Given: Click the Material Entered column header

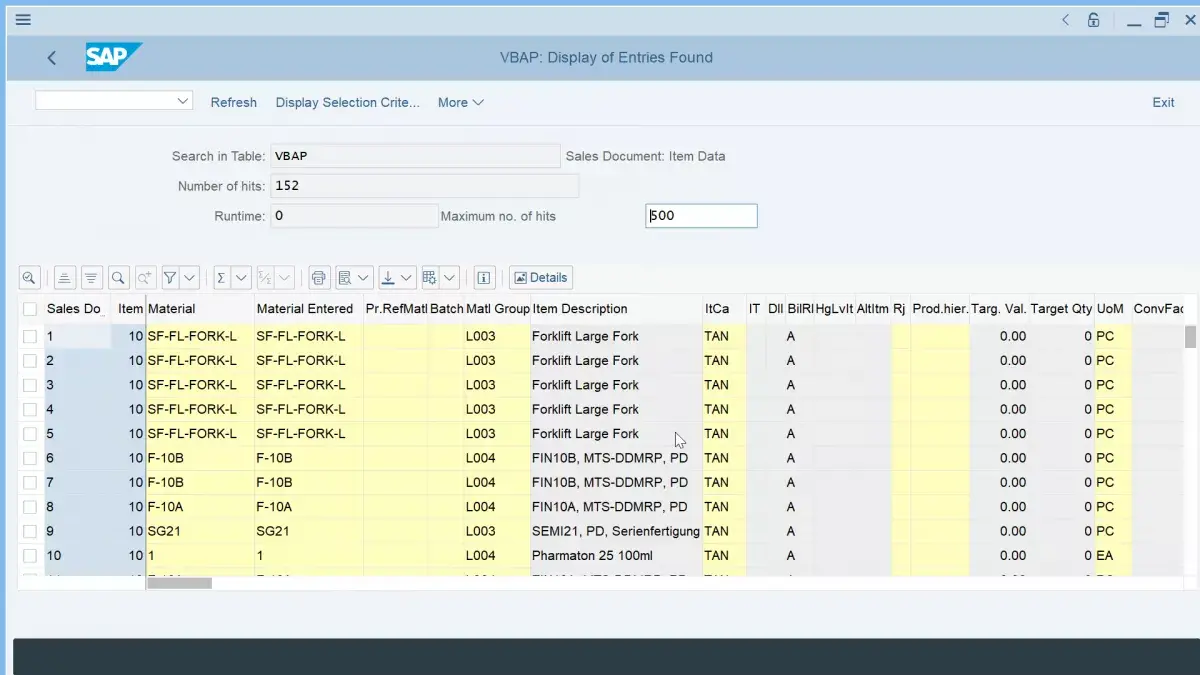Looking at the screenshot, I should point(308,309).
